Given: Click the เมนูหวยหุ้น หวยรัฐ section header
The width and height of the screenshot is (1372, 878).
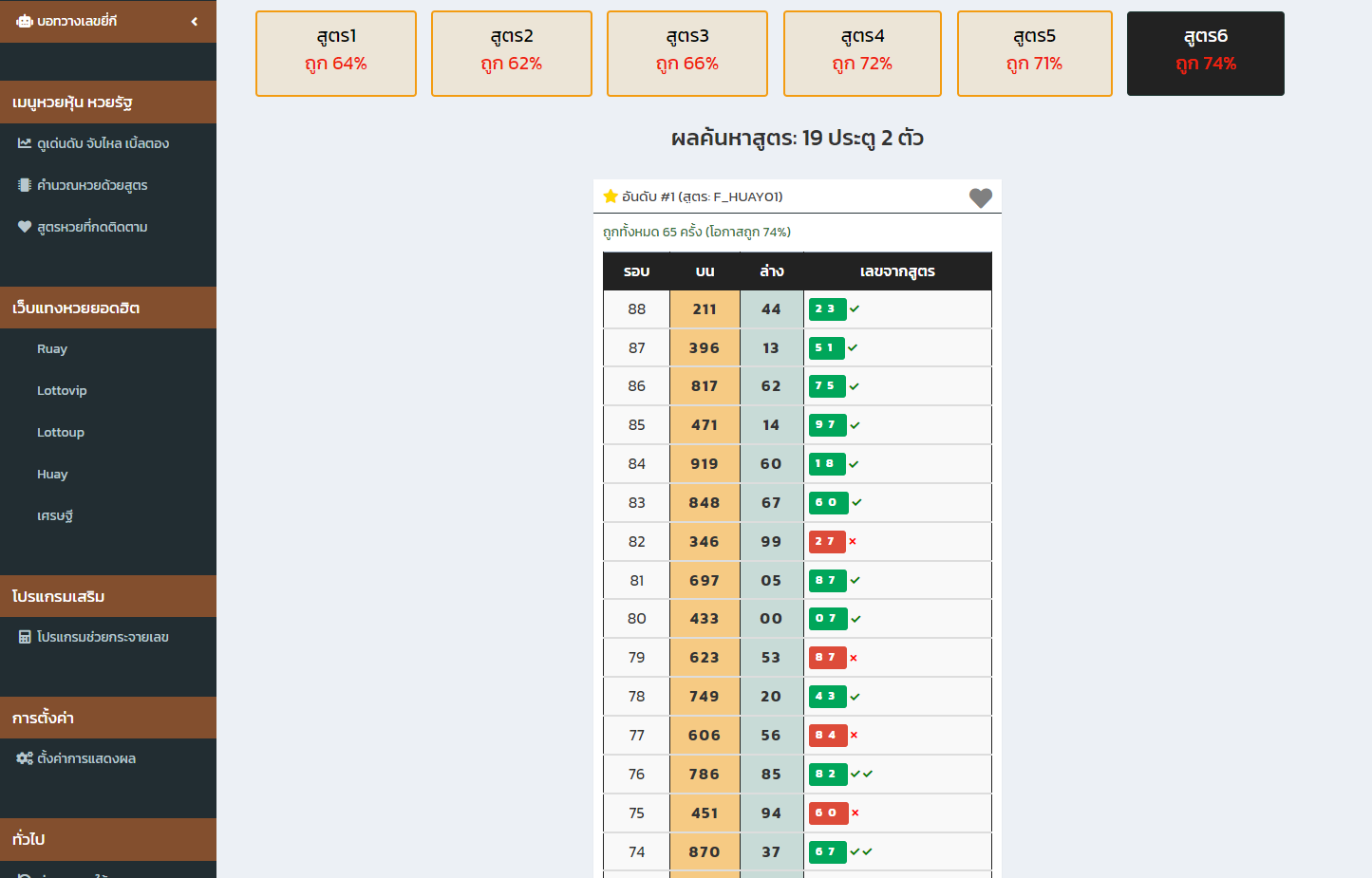Looking at the screenshot, I should click(x=108, y=103).
